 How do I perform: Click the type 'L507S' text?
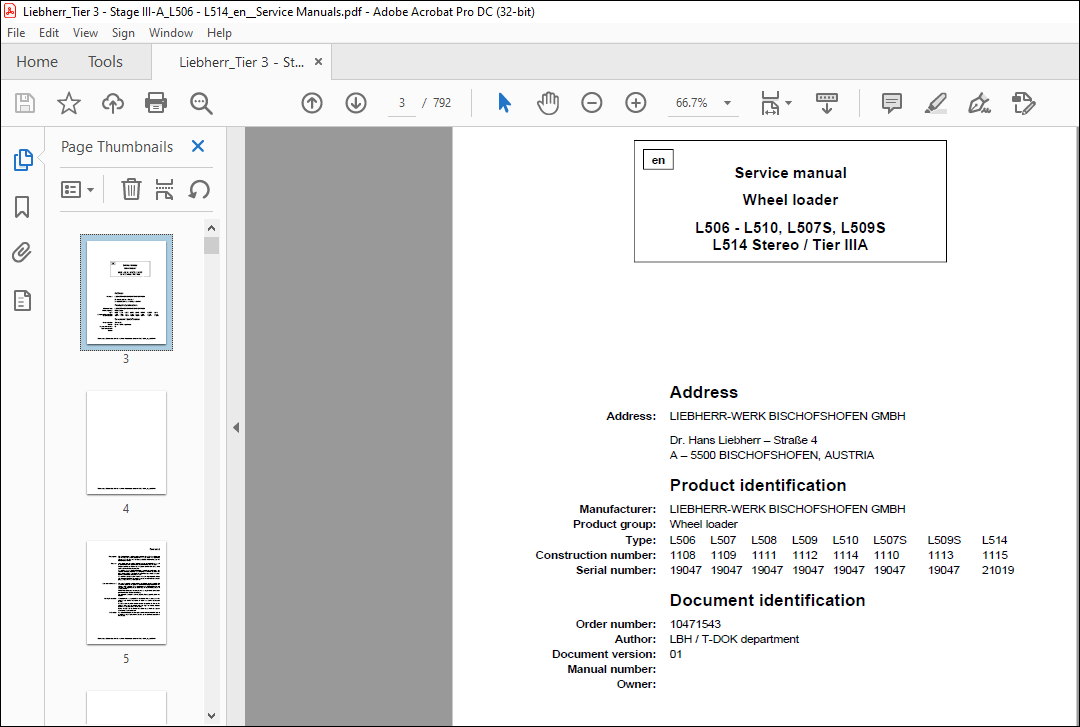[x=890, y=540]
